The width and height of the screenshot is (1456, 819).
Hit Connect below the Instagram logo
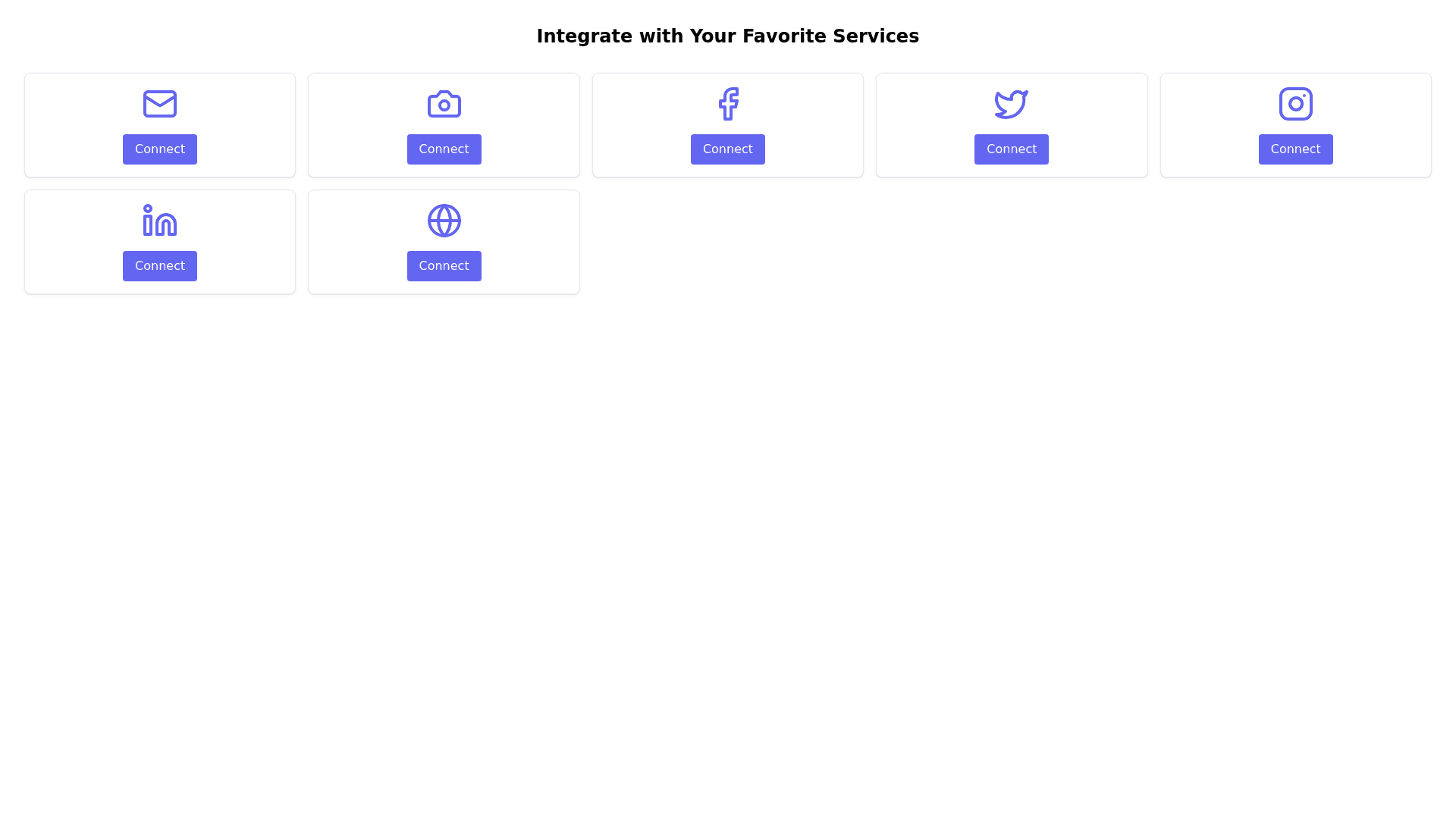(x=1295, y=149)
